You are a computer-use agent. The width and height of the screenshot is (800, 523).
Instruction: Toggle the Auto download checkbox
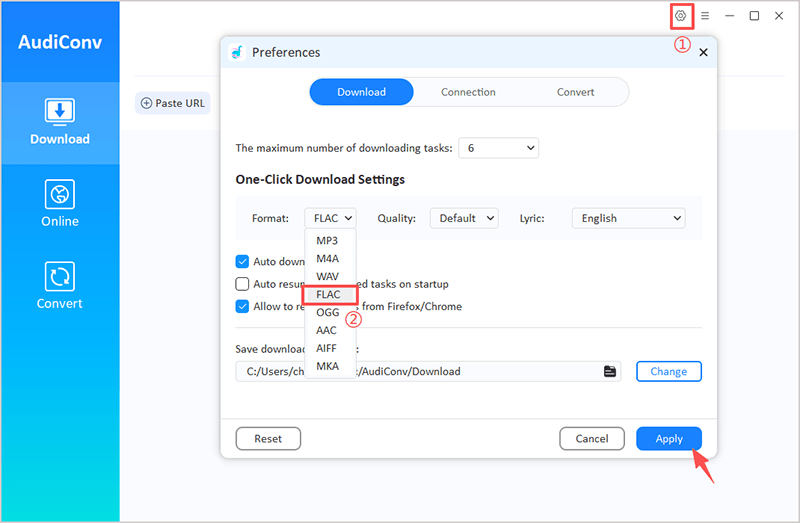[x=242, y=262]
